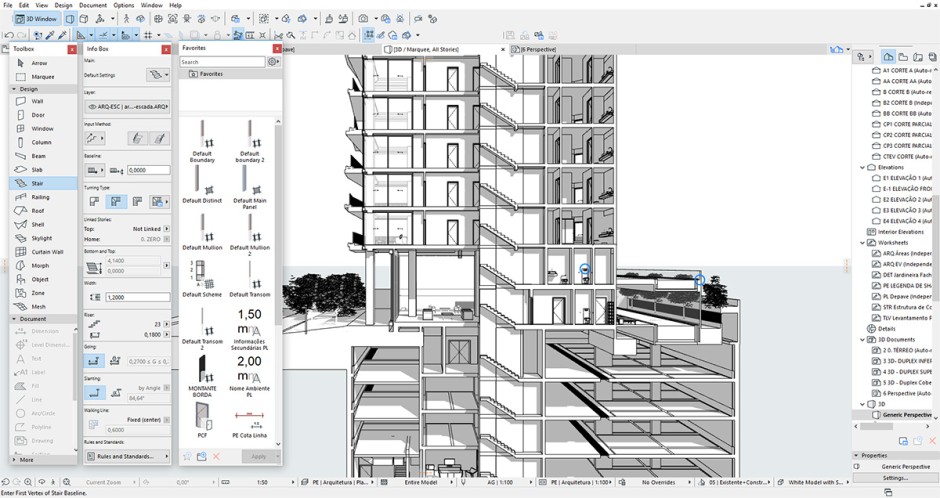Click the Favorites search field
940x498 pixels.
click(222, 61)
